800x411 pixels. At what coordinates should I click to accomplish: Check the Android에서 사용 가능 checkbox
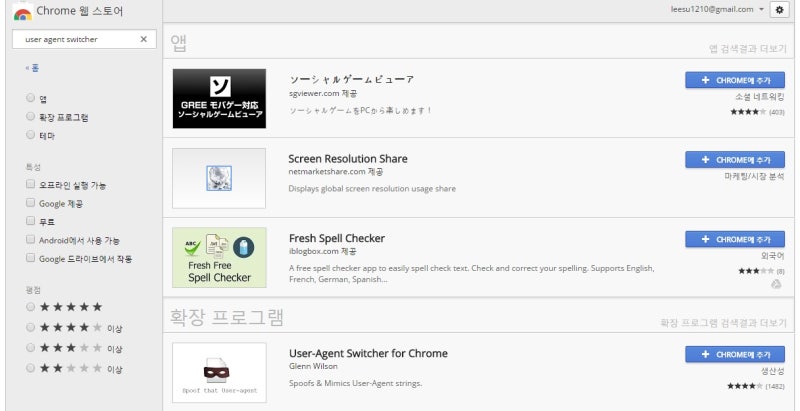tap(31, 240)
